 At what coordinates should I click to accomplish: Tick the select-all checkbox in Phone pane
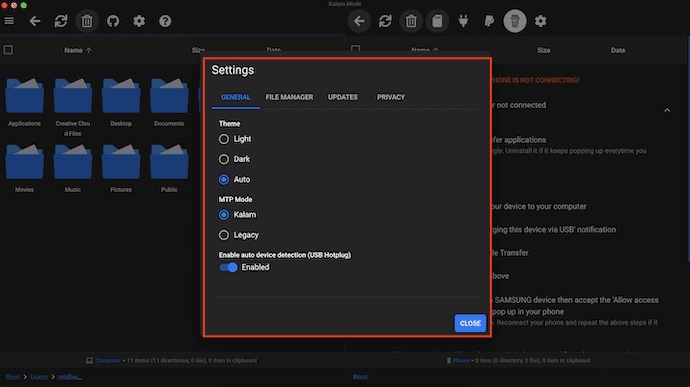click(356, 48)
